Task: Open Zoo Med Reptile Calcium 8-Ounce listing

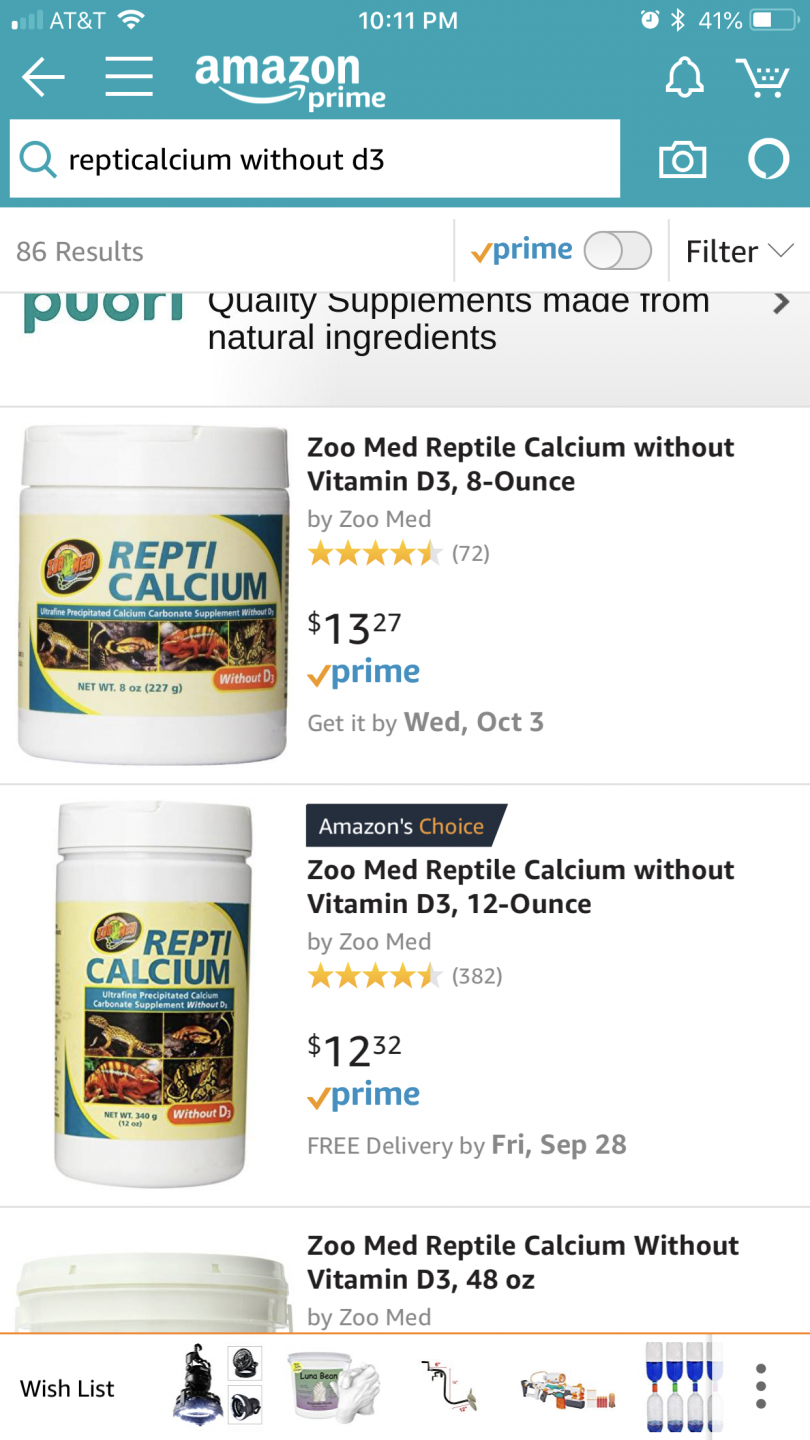Action: (521, 464)
